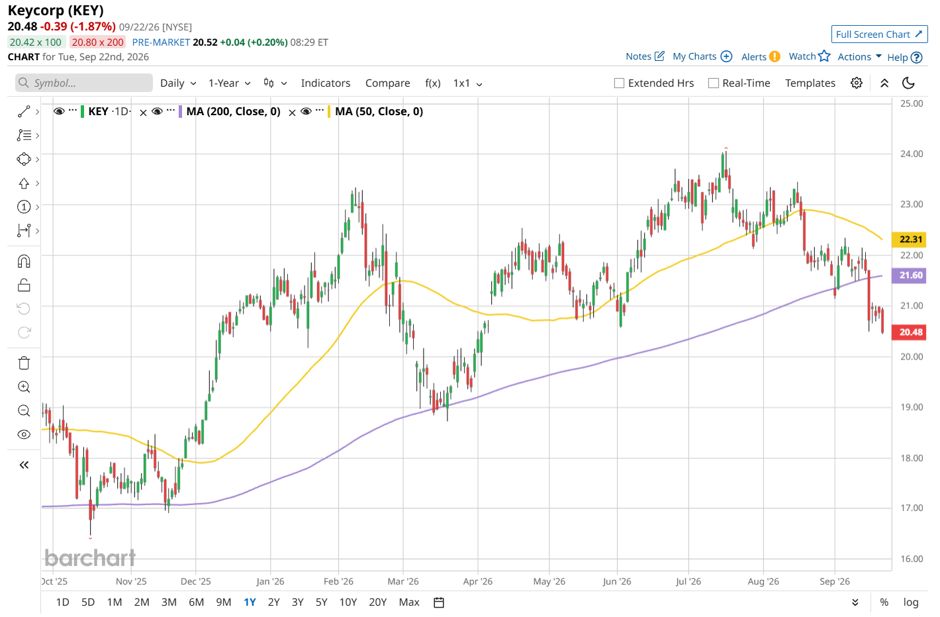
Task: Select the 6M time range tab
Action: [196, 602]
